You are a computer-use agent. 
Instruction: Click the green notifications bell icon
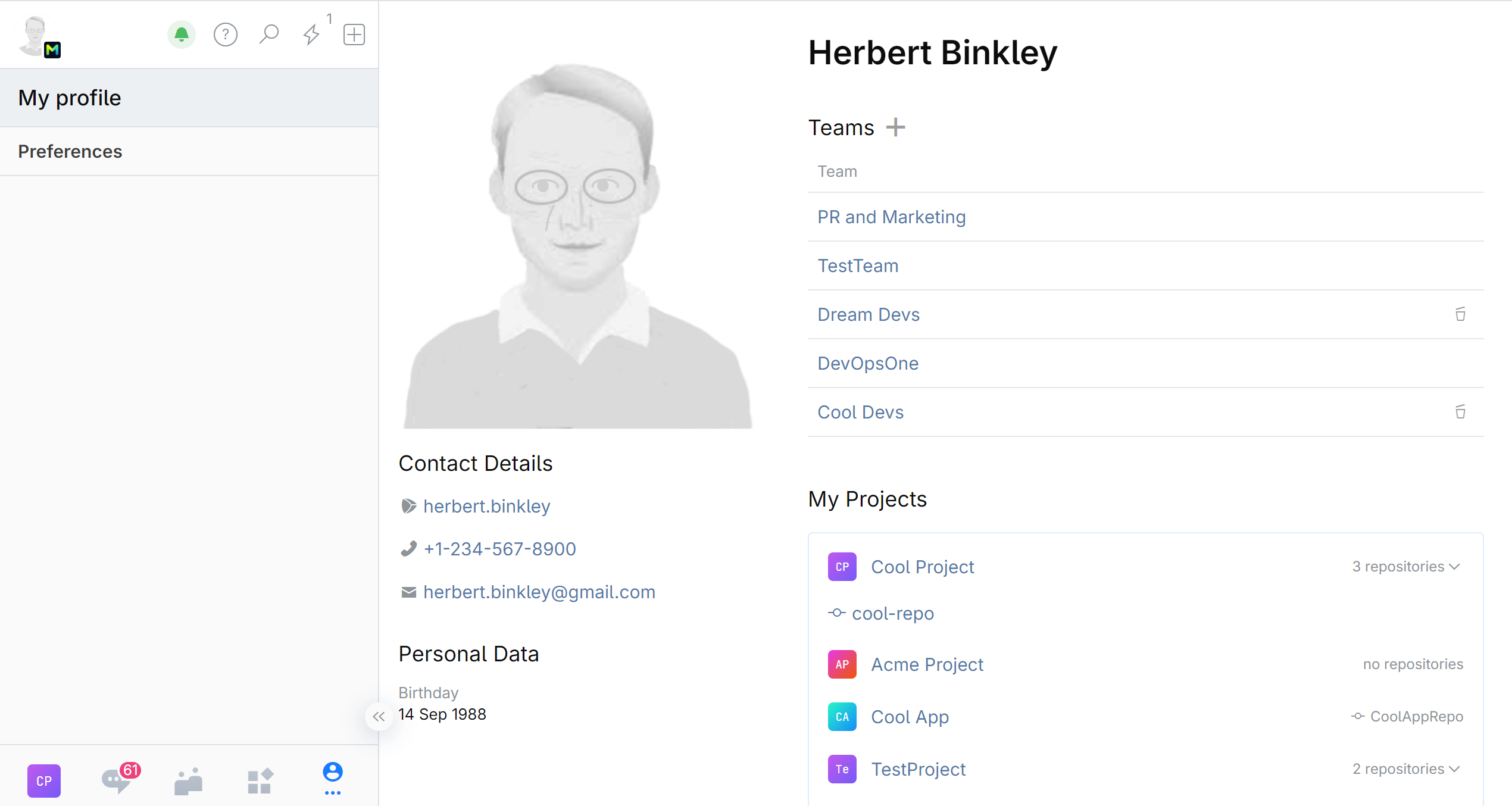pyautogui.click(x=182, y=35)
